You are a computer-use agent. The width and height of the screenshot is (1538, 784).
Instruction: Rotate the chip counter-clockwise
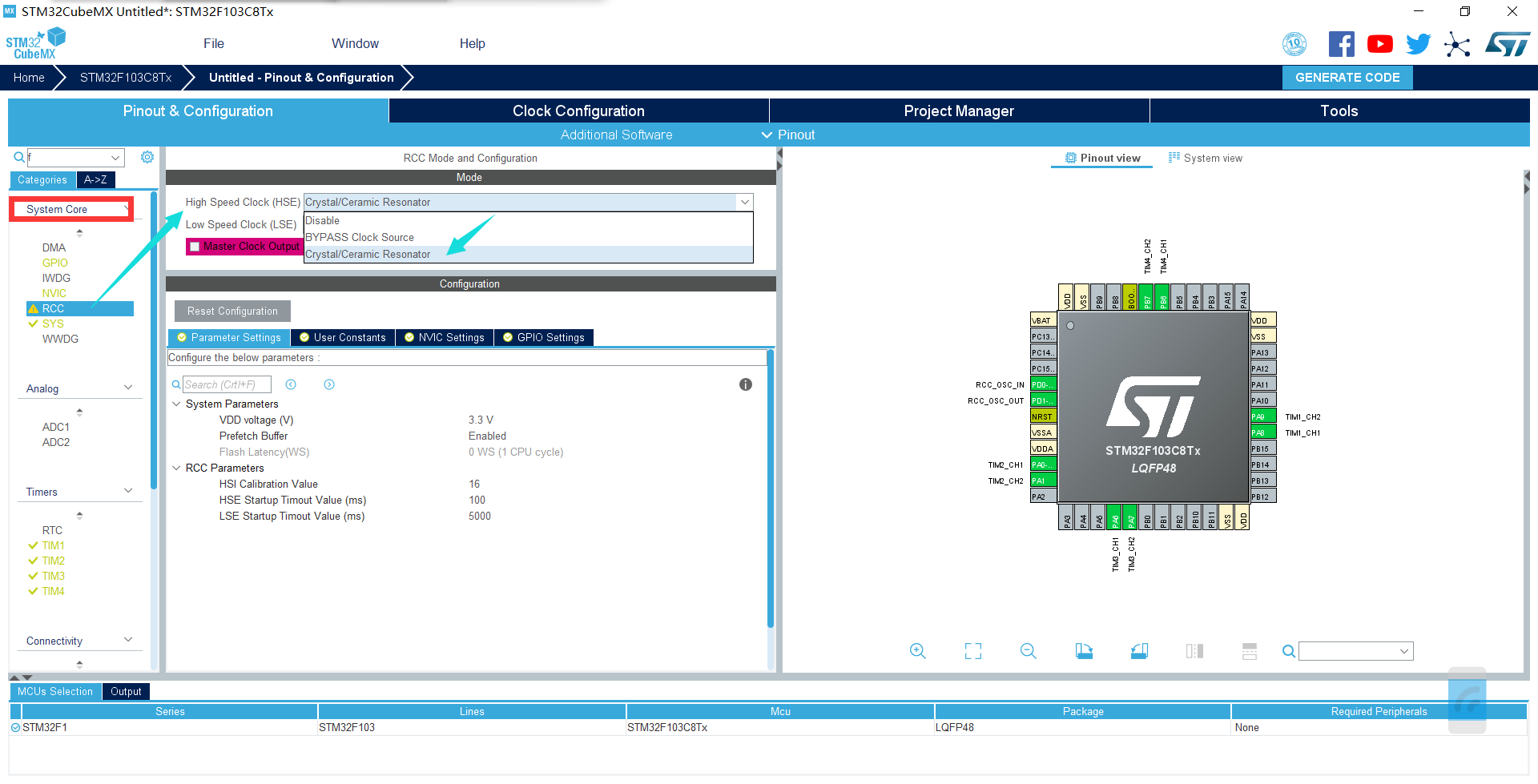coord(1139,651)
